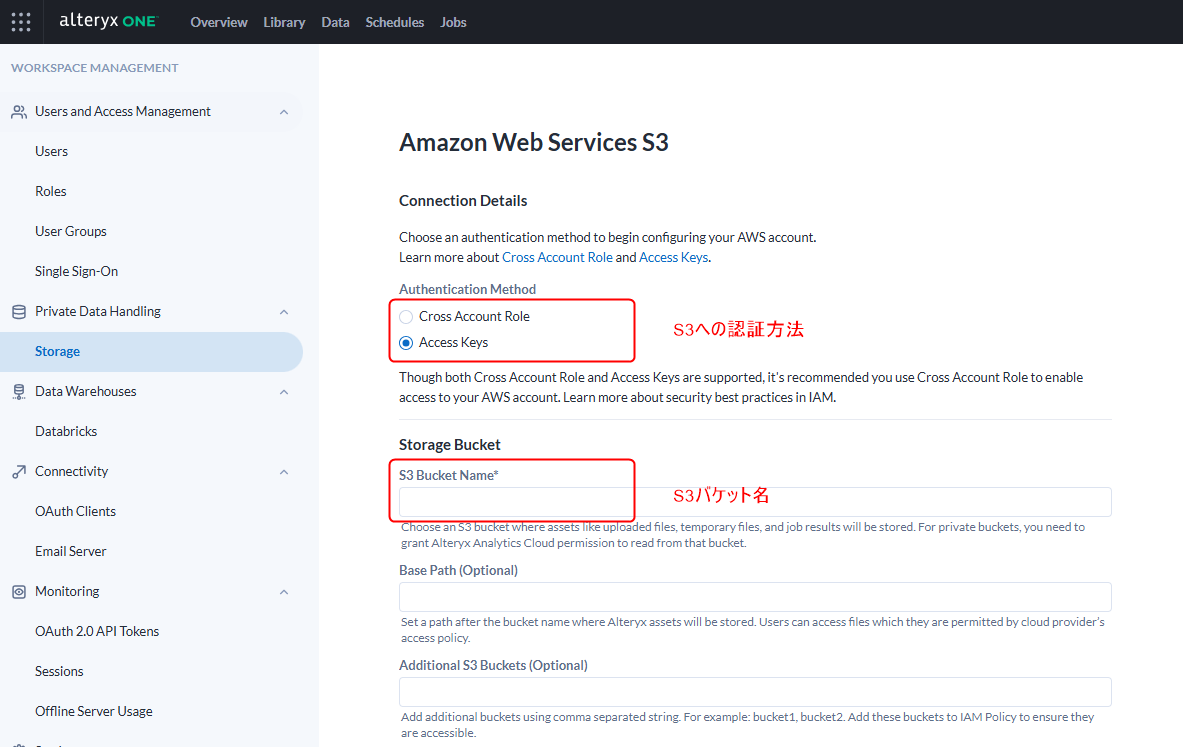Open the app launcher grid icon
The height and width of the screenshot is (747, 1183).
21,22
